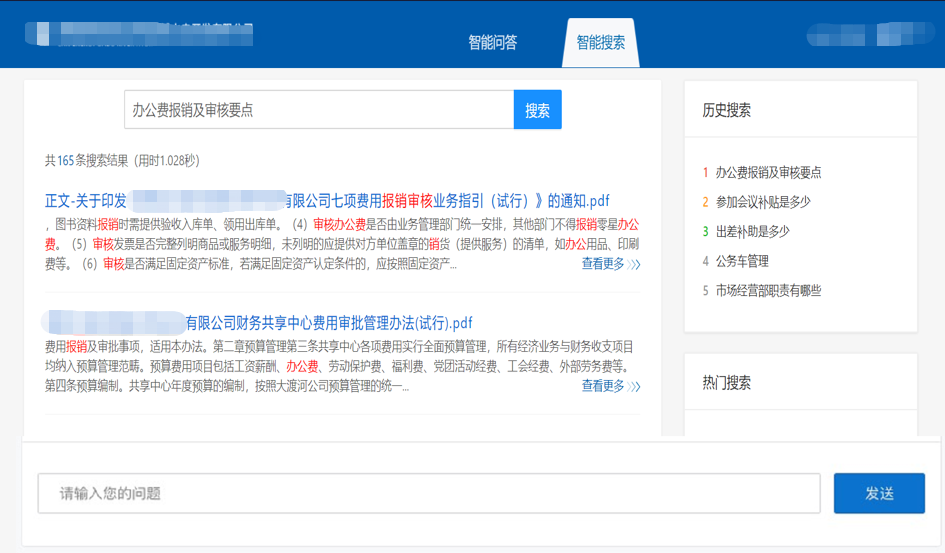Screen dimensions: 945x553
Task: Click the 共165条搜索结果 count text
Action: [x=122, y=160]
